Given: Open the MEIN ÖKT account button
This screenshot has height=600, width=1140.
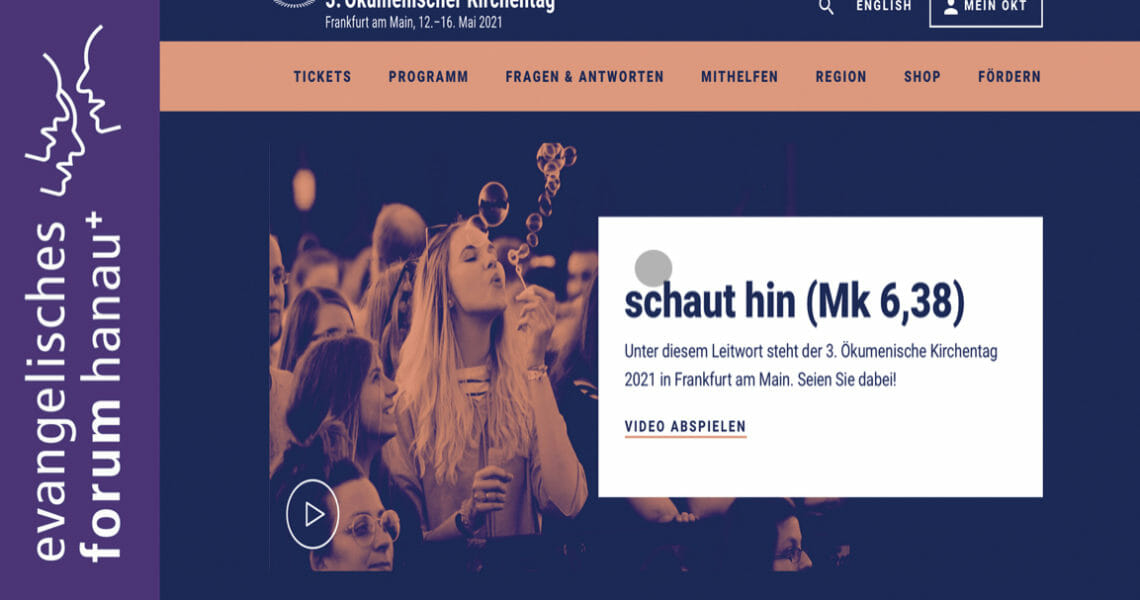Looking at the screenshot, I should 986,10.
